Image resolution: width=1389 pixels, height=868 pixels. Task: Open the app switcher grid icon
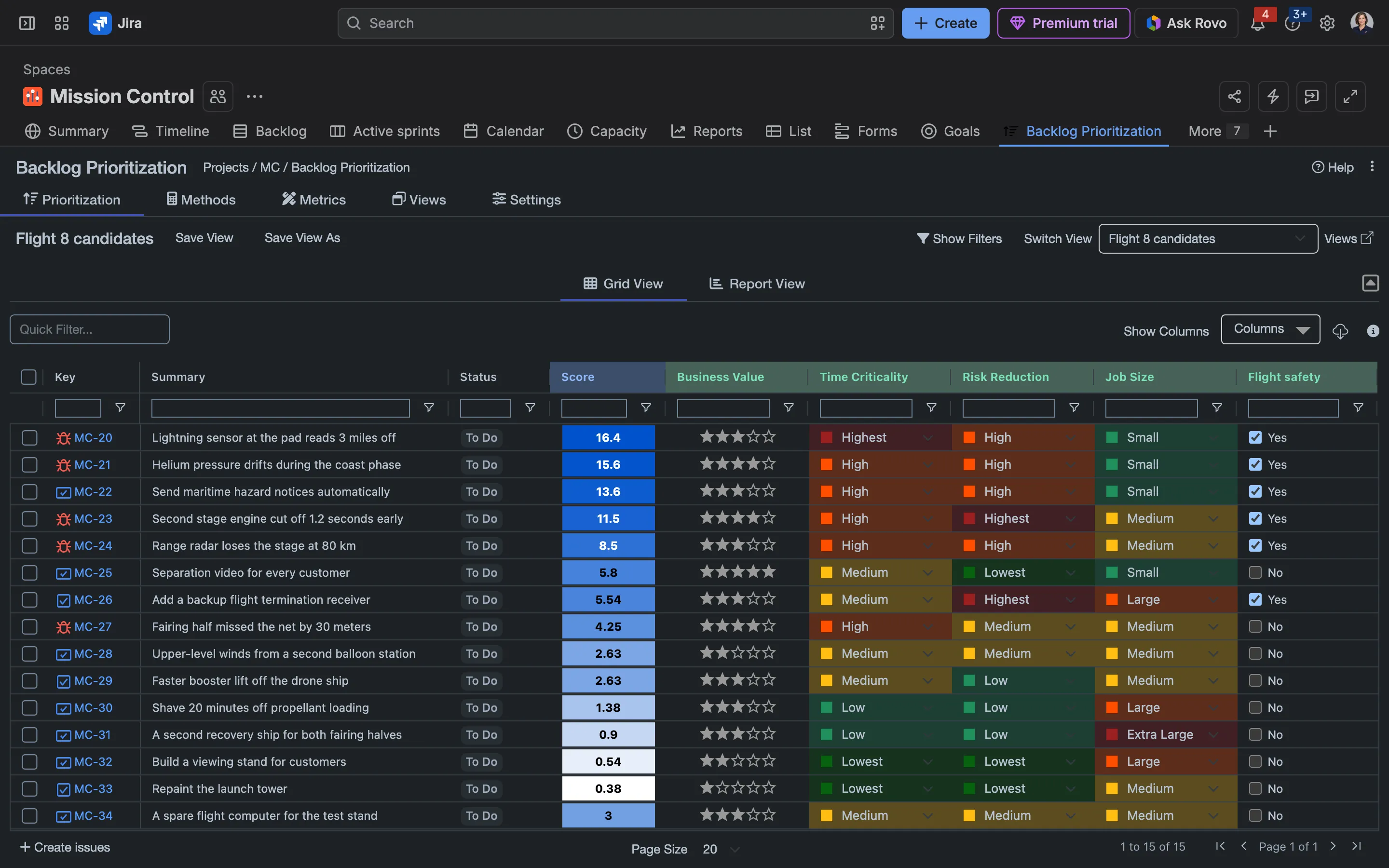pyautogui.click(x=61, y=23)
